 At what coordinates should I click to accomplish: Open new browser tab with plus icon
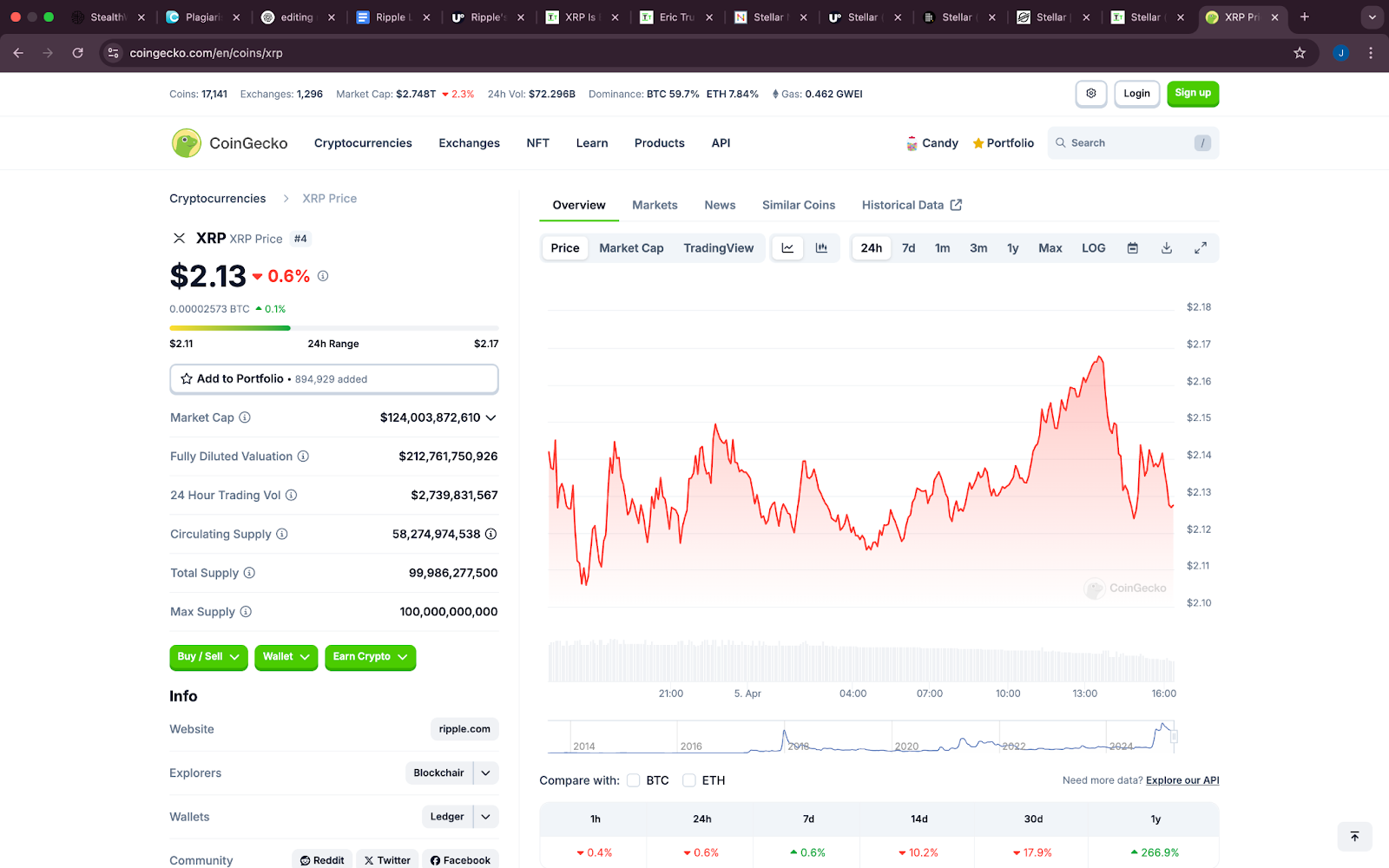coord(1304,16)
